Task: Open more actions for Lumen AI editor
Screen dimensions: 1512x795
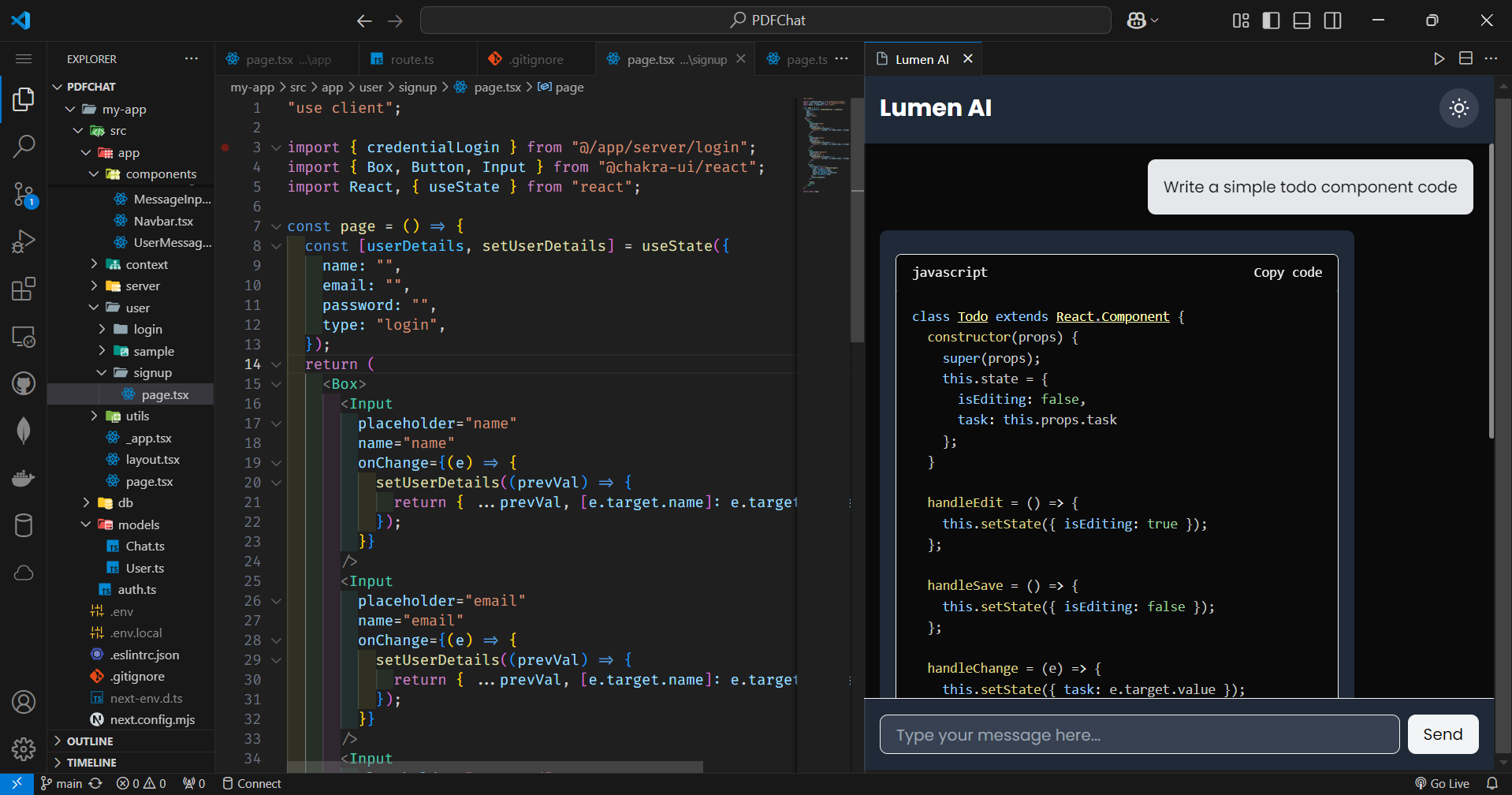Action: (x=1491, y=58)
